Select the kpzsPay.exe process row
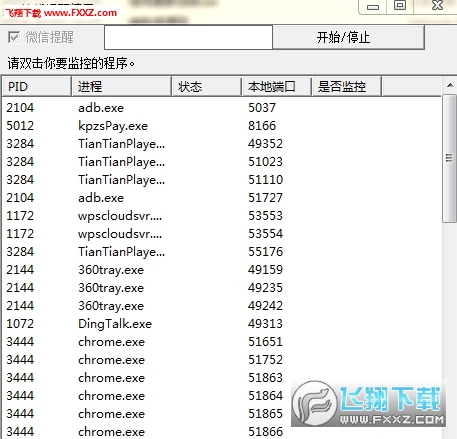 coord(222,126)
